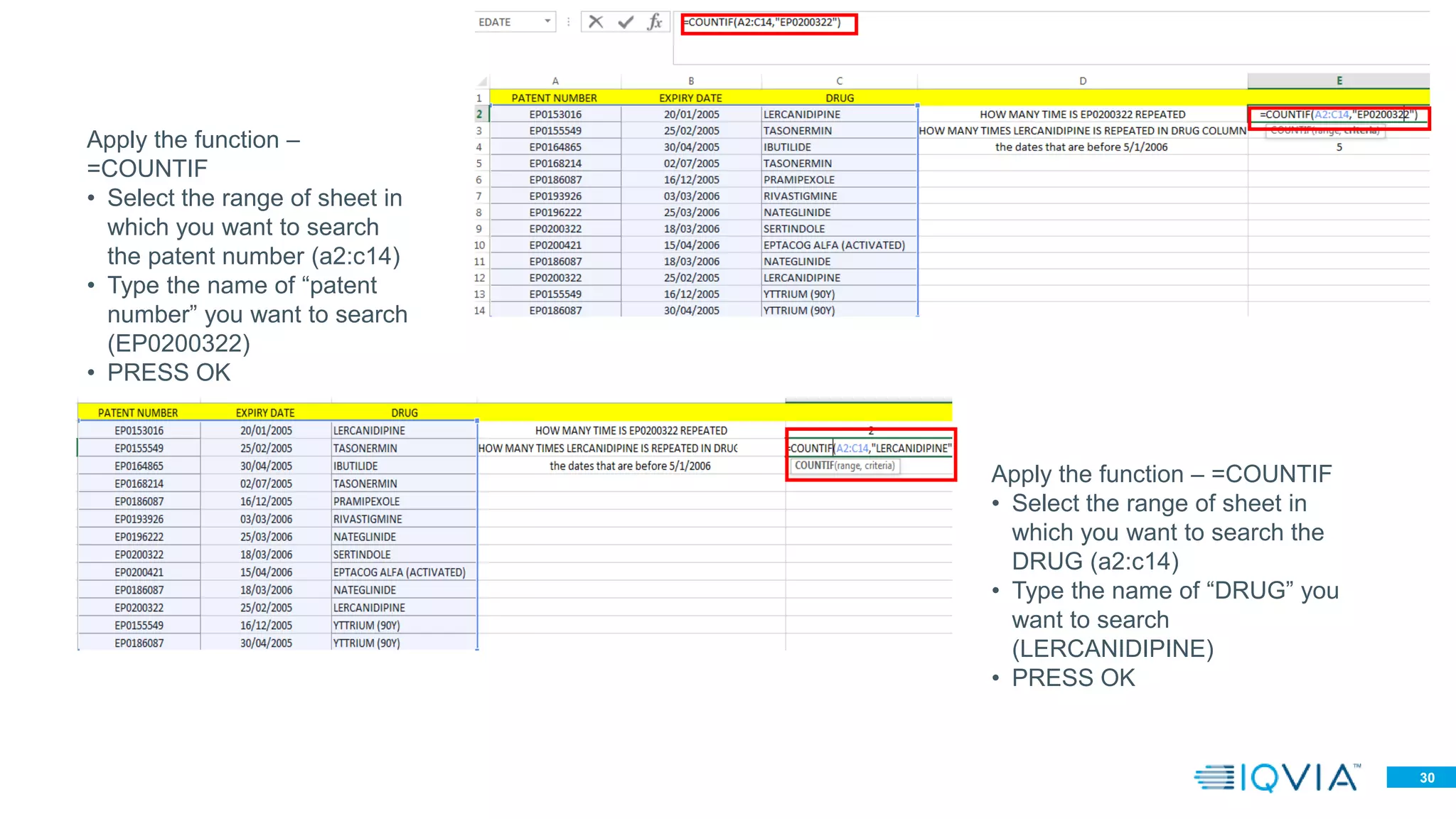Click 'HOW MANY TIME IS EP0200322 REPEATED' in top sheet
This screenshot has width=1456, height=819.
tap(1083, 114)
